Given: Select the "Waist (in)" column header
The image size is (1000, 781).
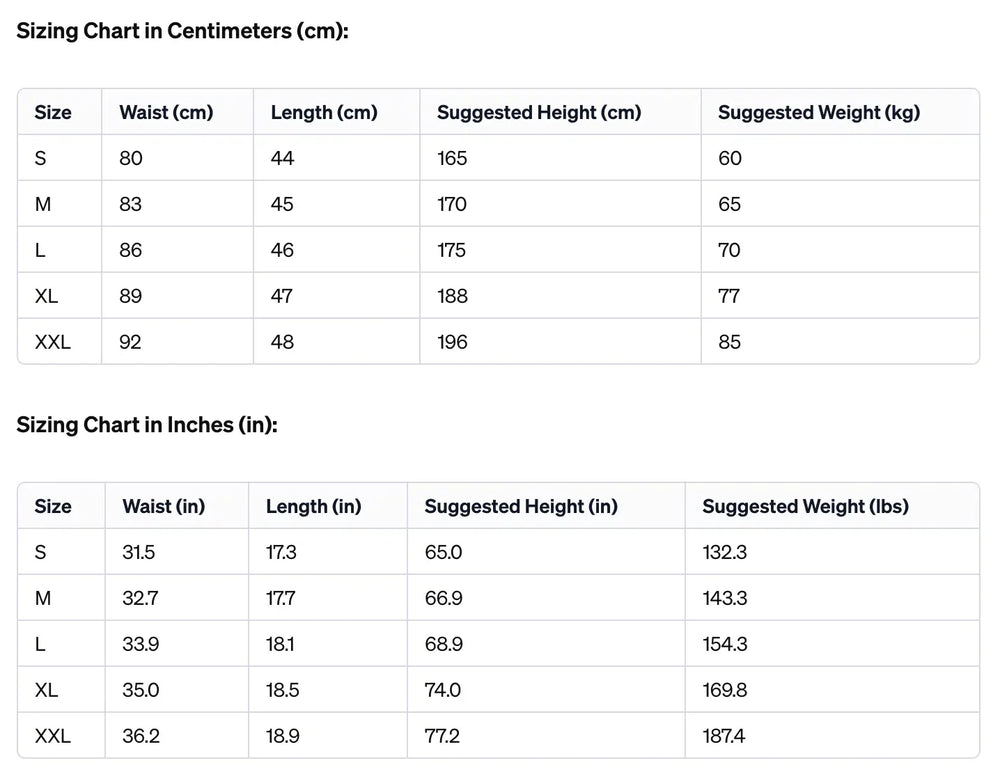Looking at the screenshot, I should (163, 507).
